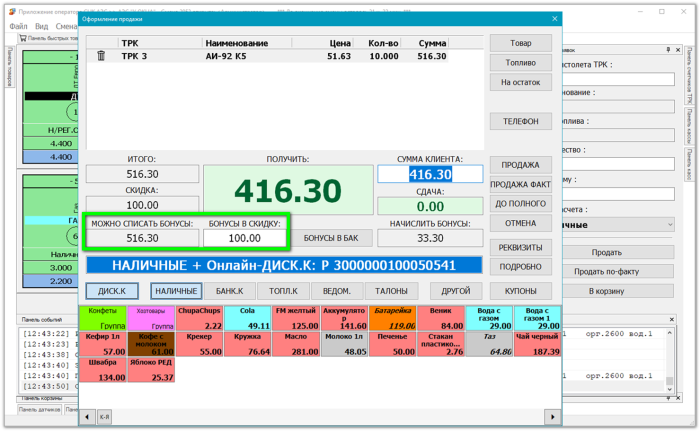Image resolution: width=700 pixels, height=431 pixels.
Task: Add Кефир 1л product tile
Action: (103, 344)
